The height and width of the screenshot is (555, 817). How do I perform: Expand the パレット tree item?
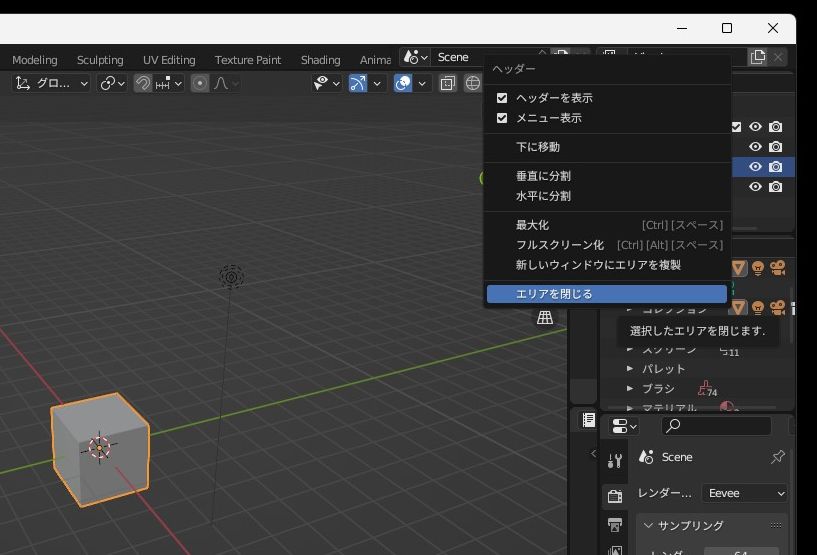630,369
